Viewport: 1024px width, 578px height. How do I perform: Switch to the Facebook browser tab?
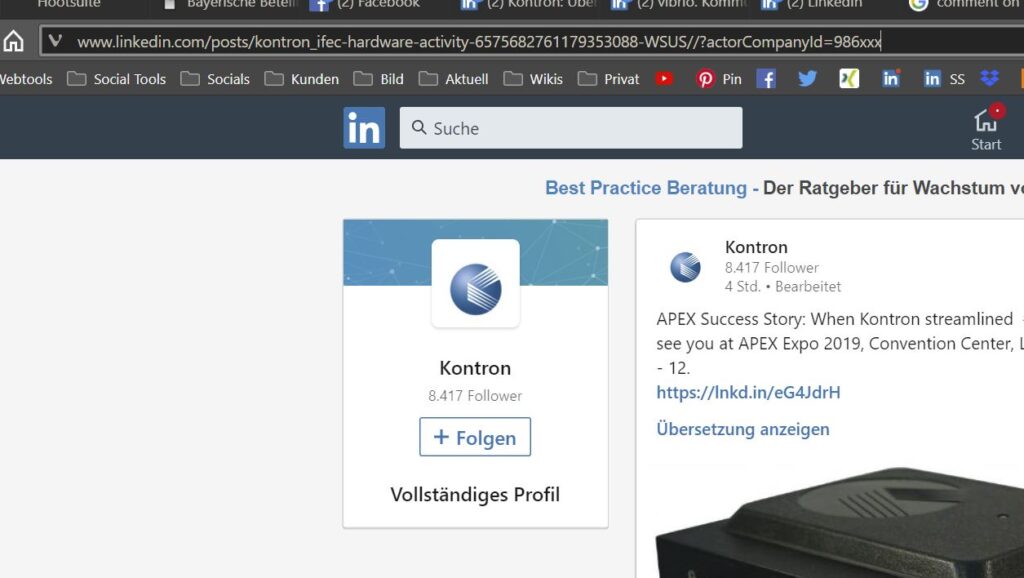coord(365,4)
